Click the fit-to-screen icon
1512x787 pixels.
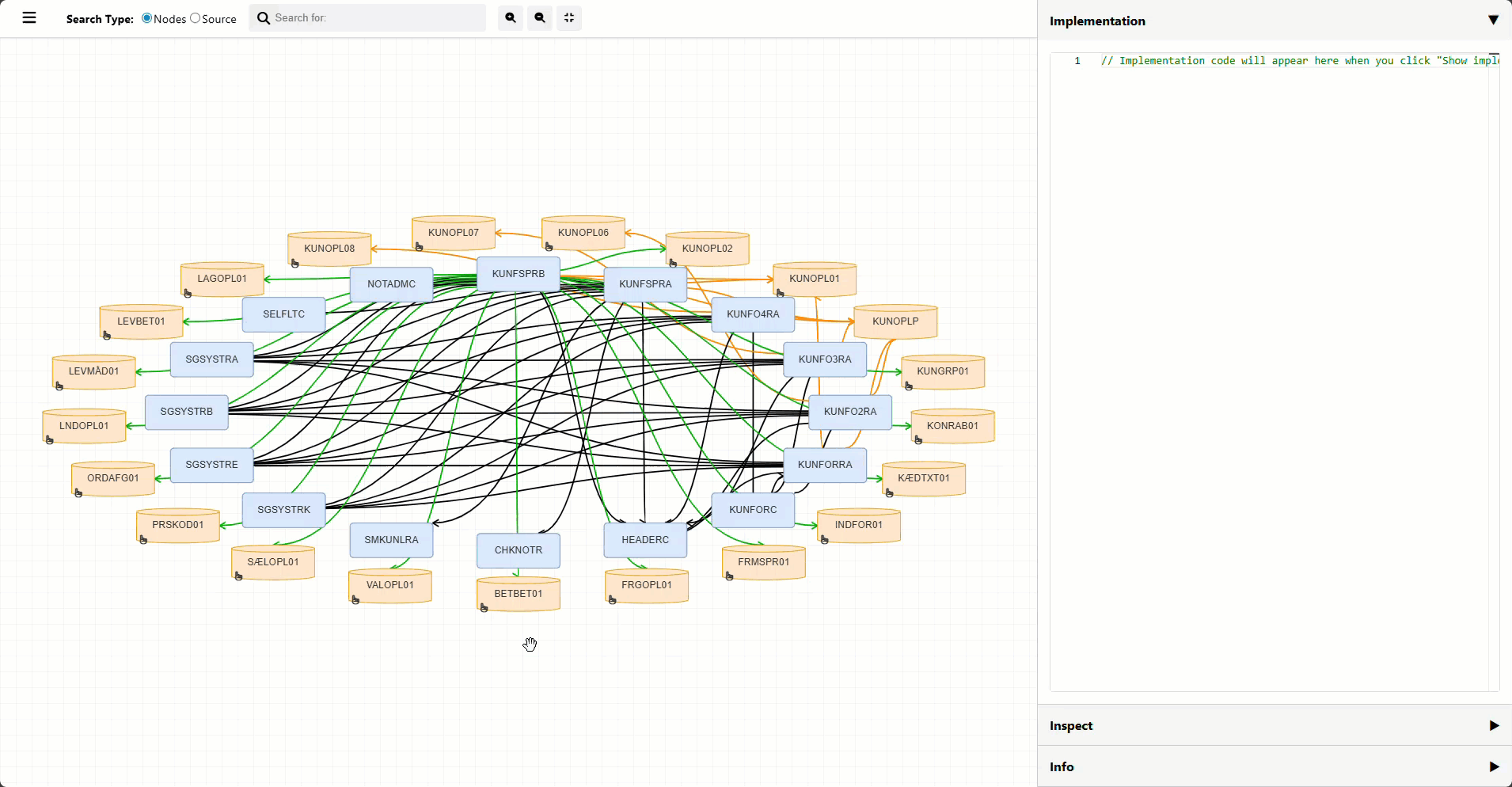[x=569, y=17]
